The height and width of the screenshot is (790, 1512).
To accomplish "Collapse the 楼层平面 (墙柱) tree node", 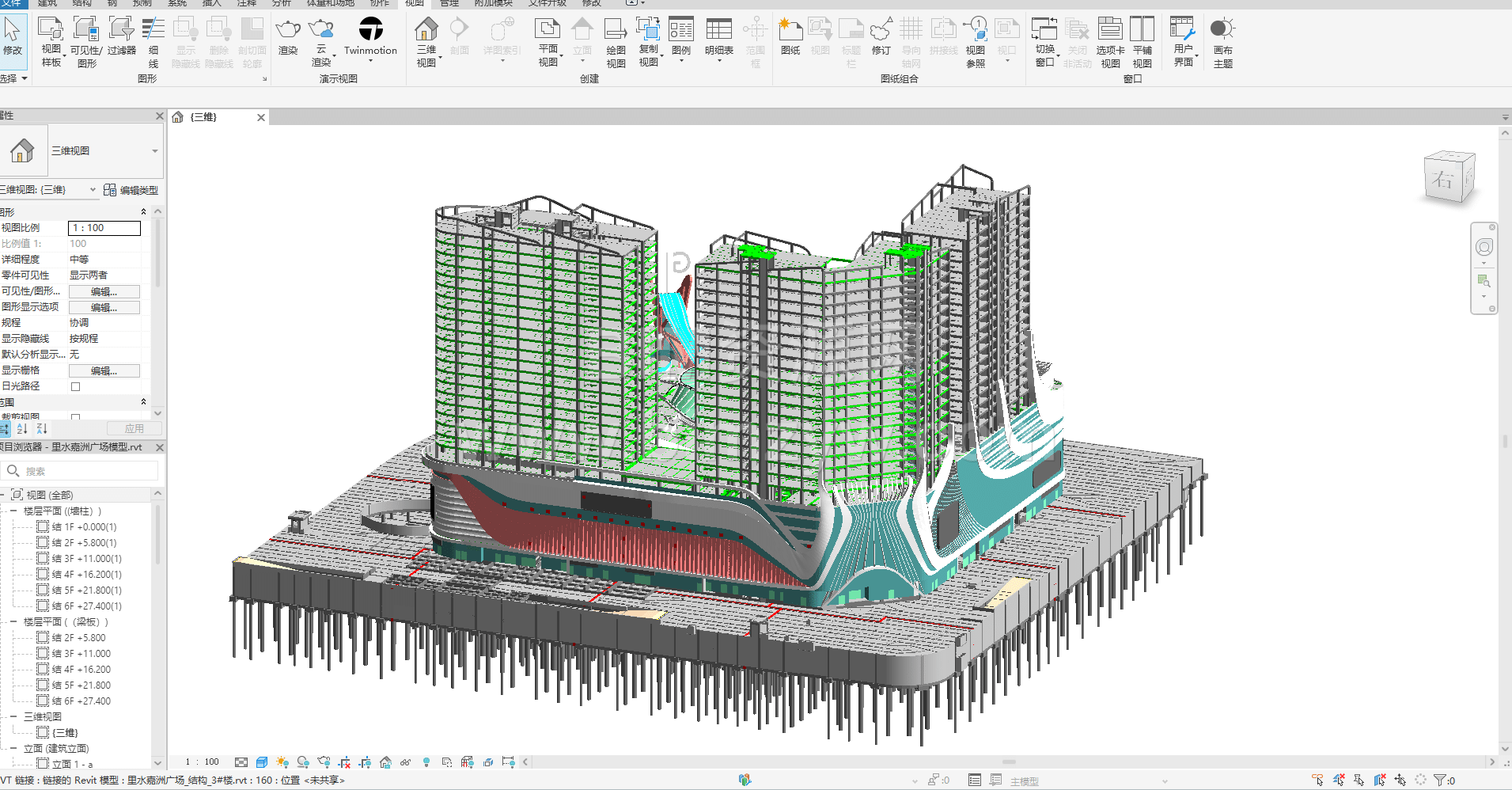I will coord(13,511).
